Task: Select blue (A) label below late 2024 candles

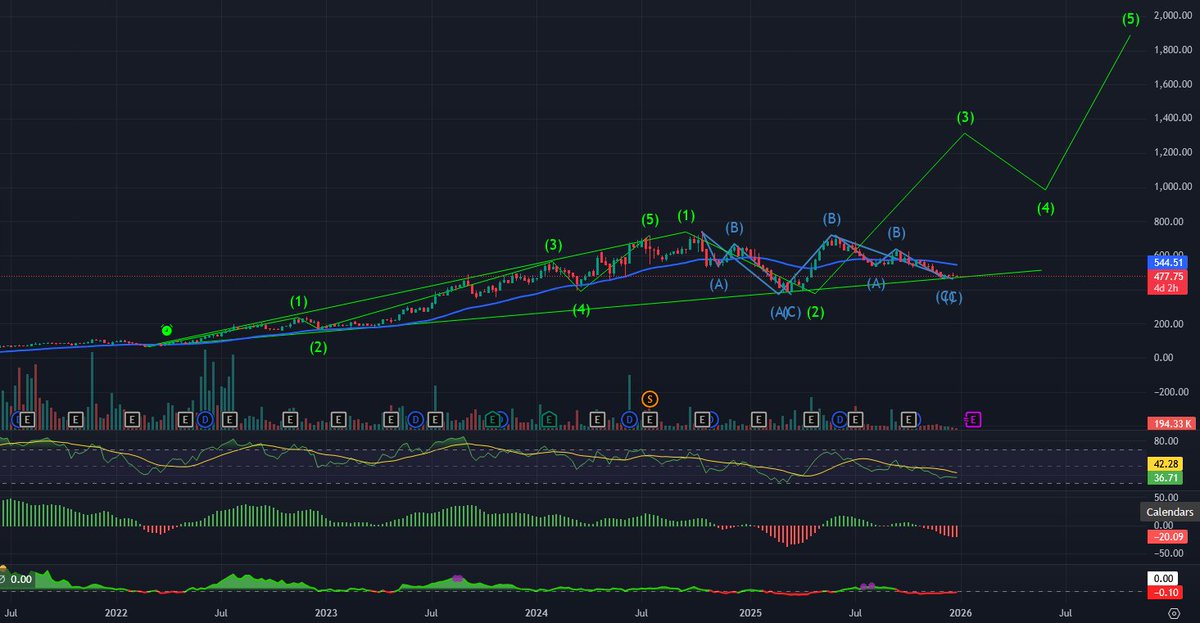Action: pos(719,284)
